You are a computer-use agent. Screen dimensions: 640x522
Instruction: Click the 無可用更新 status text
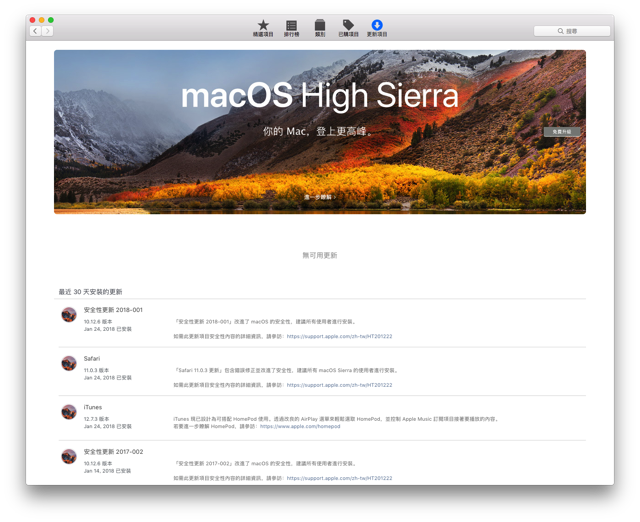pos(320,255)
